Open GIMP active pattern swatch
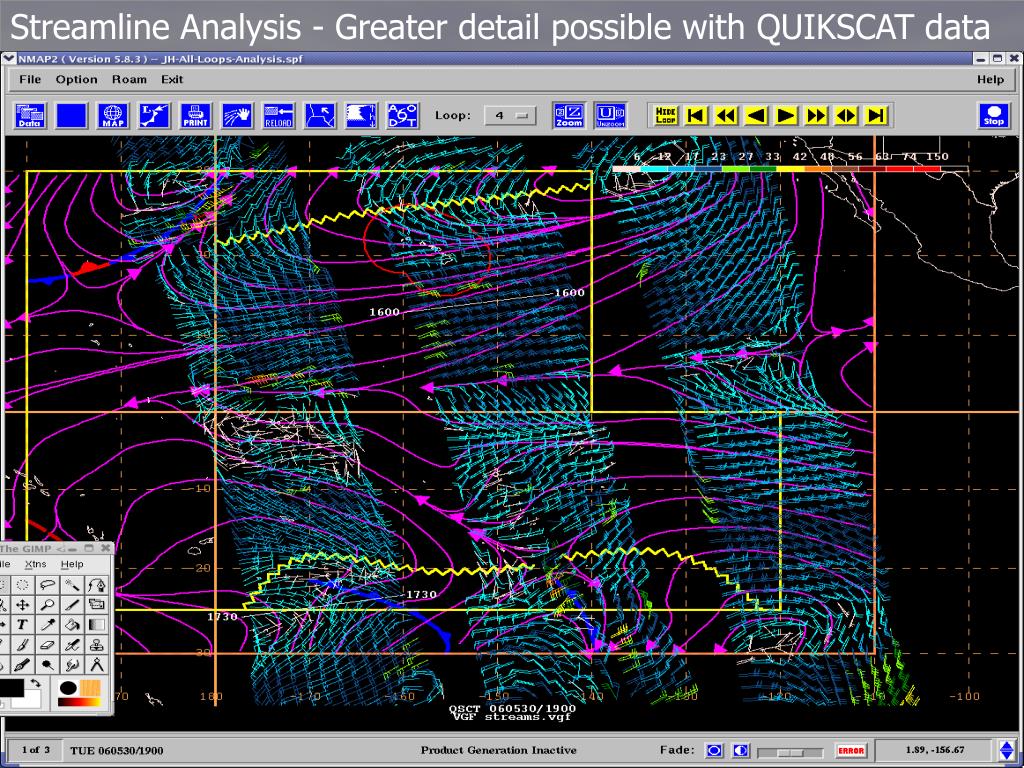Viewport: 1024px width, 768px height. pyautogui.click(x=90, y=688)
